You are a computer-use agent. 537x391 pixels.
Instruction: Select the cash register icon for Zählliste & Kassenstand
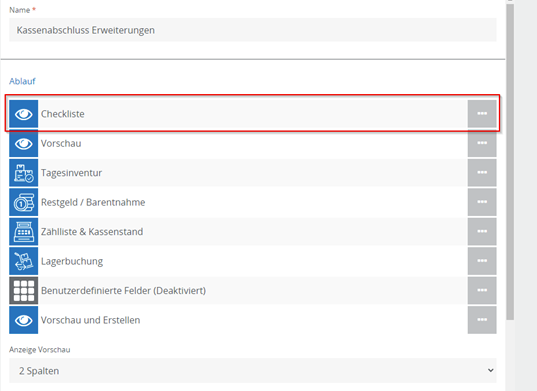[24, 231]
